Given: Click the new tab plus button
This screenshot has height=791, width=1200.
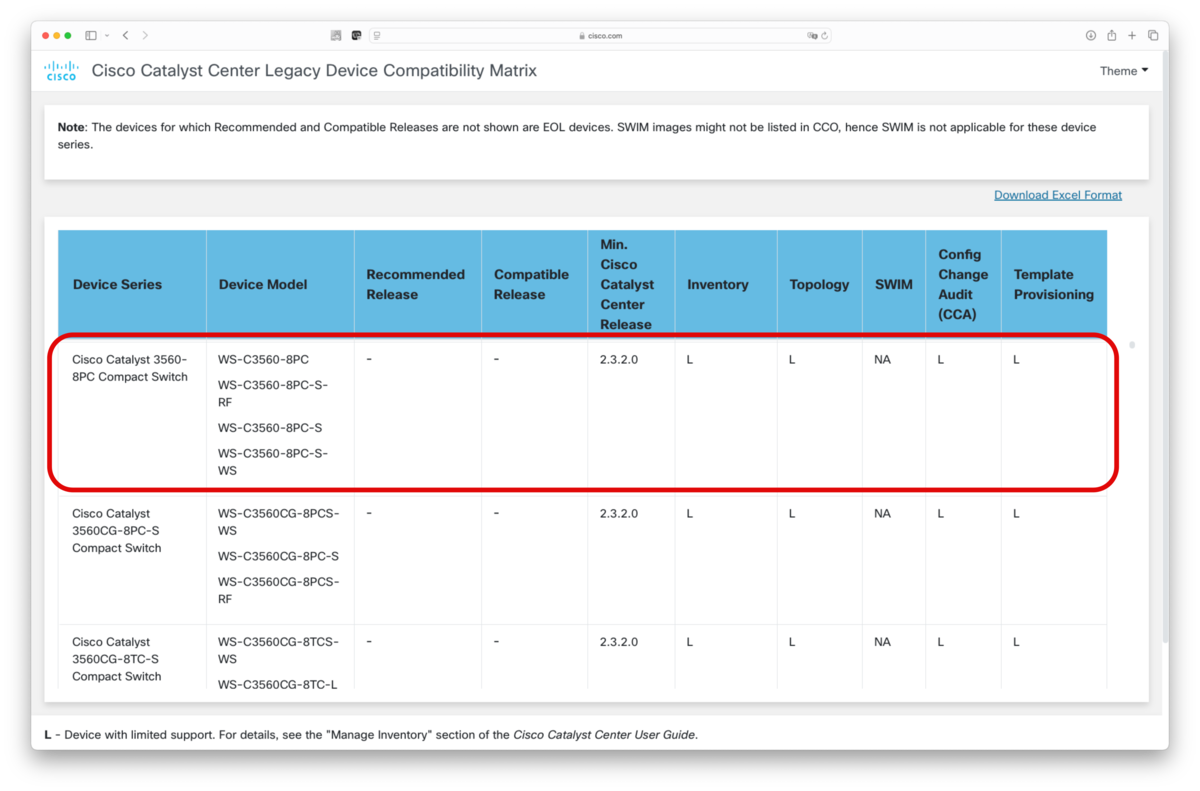Looking at the screenshot, I should (1131, 35).
